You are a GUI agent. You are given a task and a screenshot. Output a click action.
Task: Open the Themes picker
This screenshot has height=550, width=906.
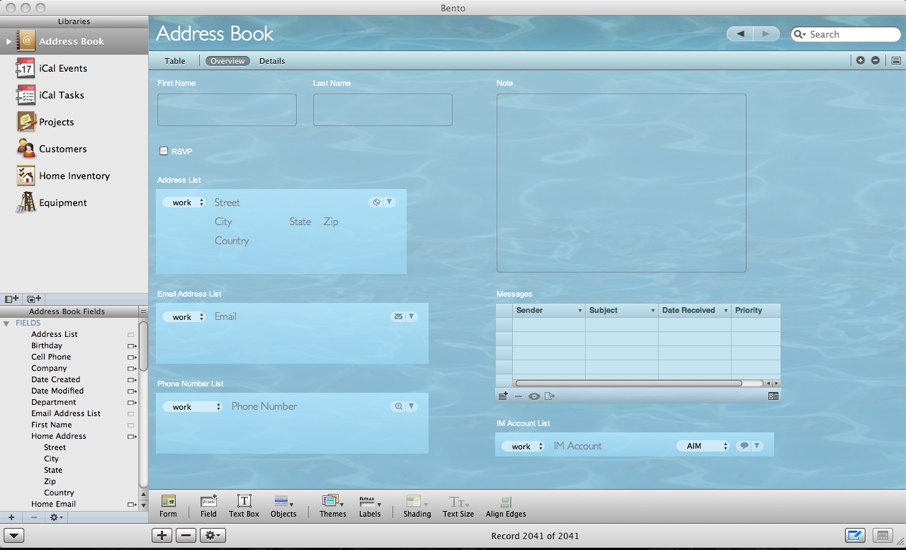click(333, 506)
